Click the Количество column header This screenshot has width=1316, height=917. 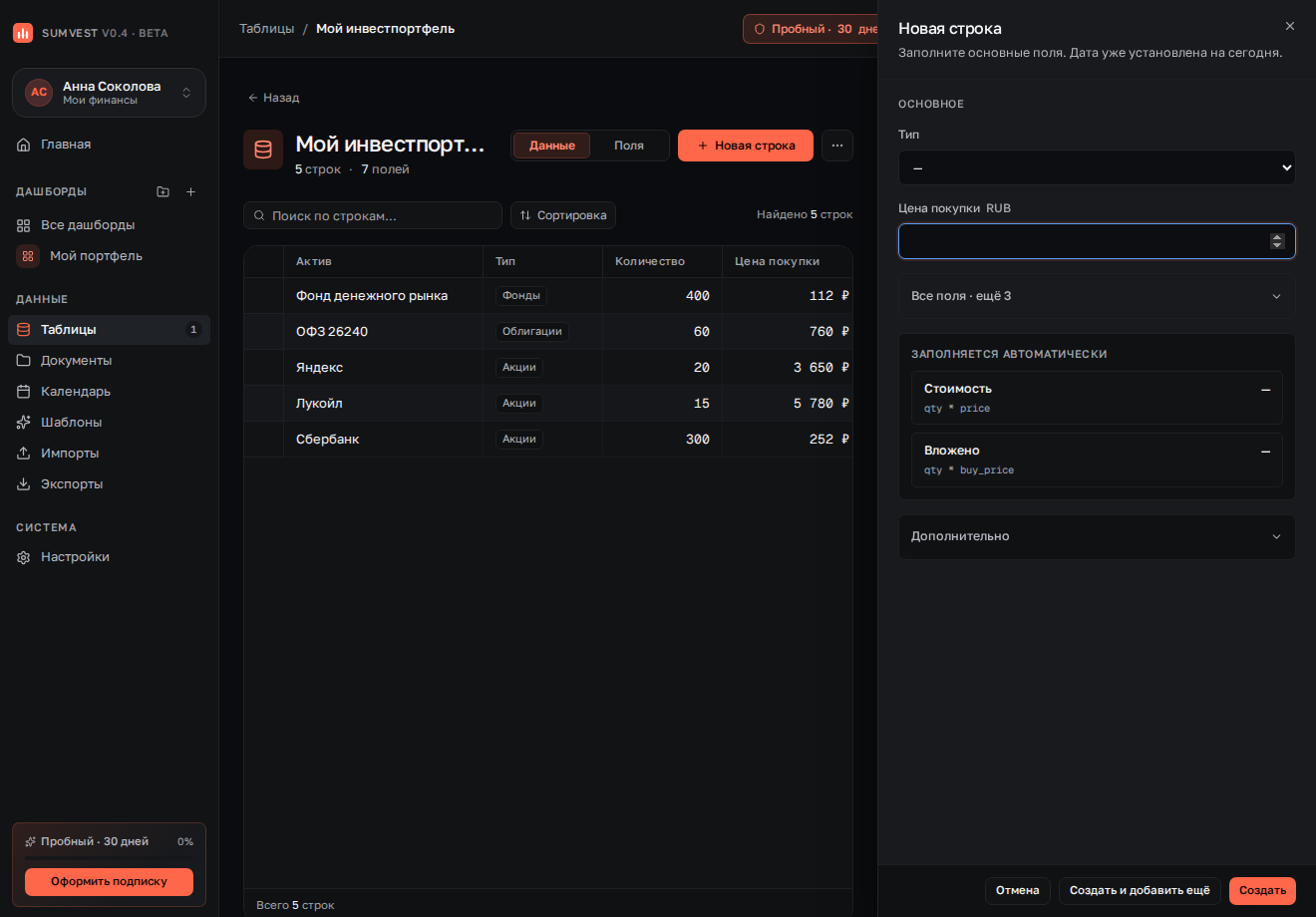(662, 261)
